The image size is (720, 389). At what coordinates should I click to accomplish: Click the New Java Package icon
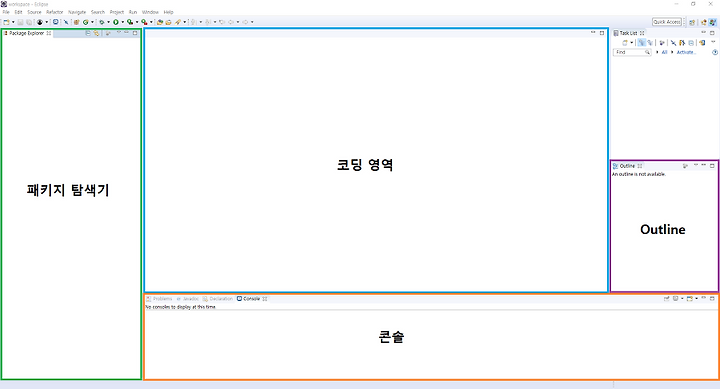click(76, 22)
